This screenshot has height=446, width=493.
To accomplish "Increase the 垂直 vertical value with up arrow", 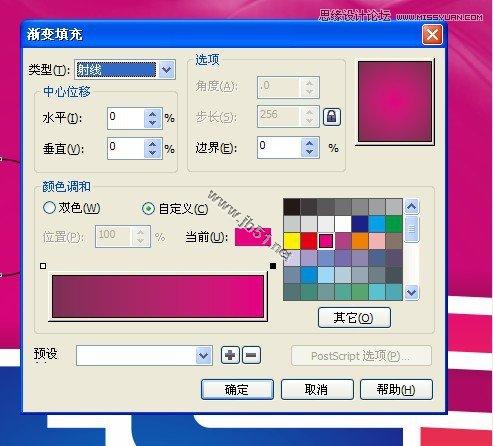I will tap(153, 144).
